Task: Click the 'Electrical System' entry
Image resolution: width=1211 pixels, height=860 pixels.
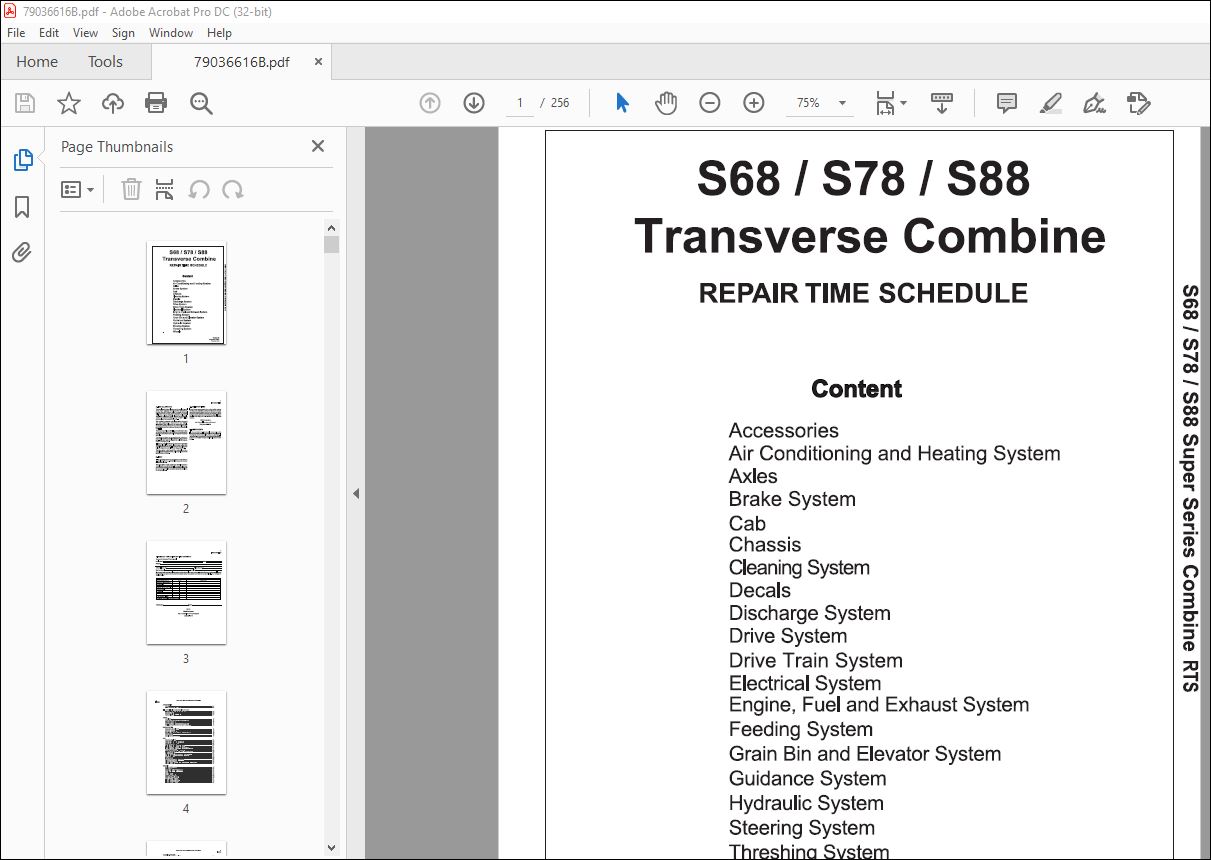Action: click(x=805, y=684)
